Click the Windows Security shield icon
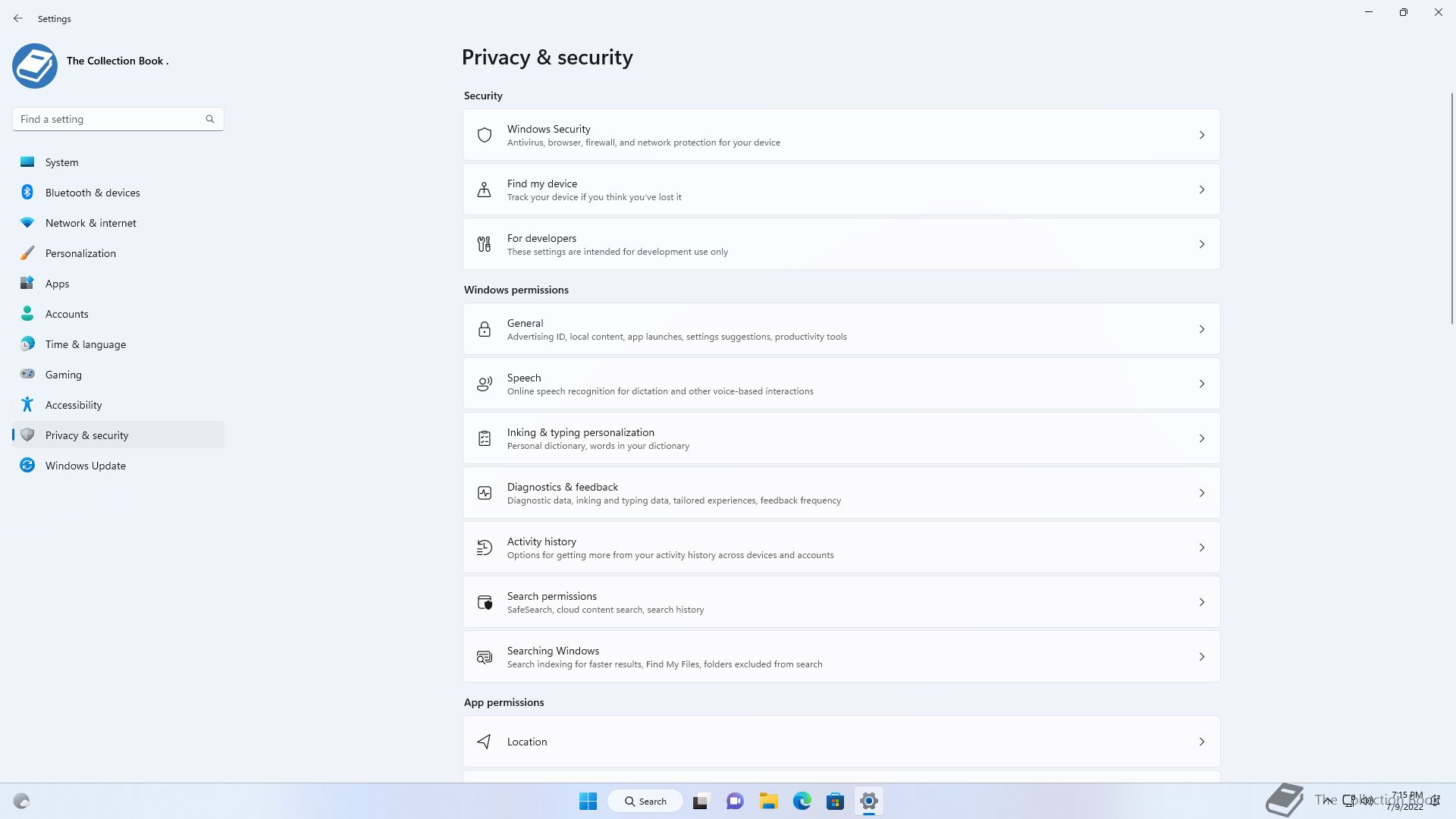 pos(485,135)
